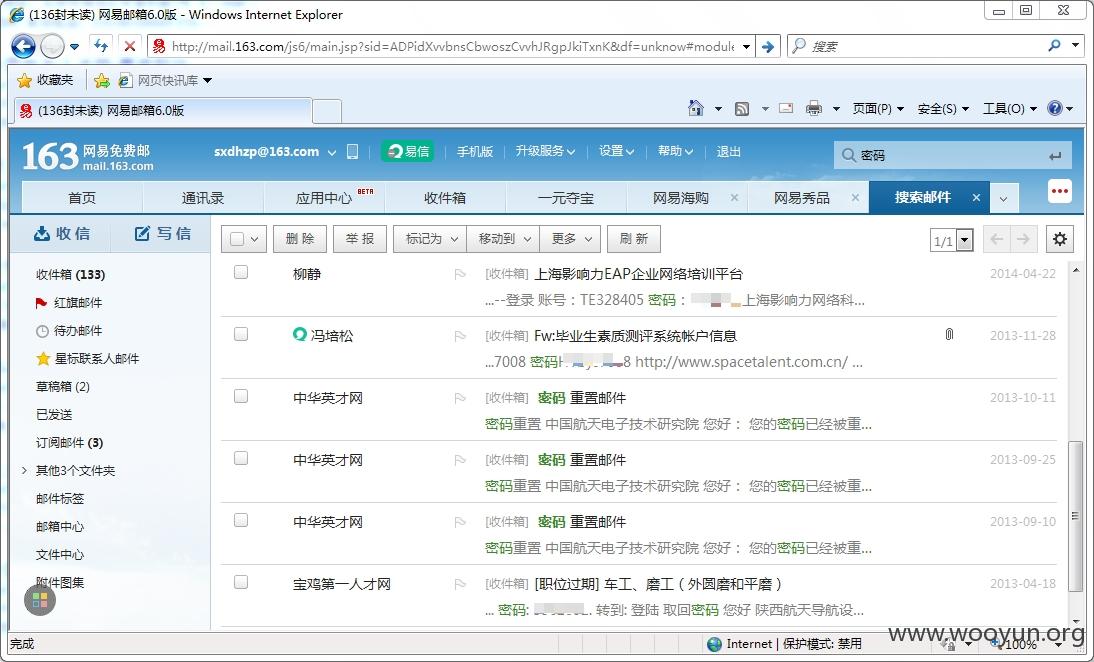Click the IE Help question mark icon

coord(1055,108)
